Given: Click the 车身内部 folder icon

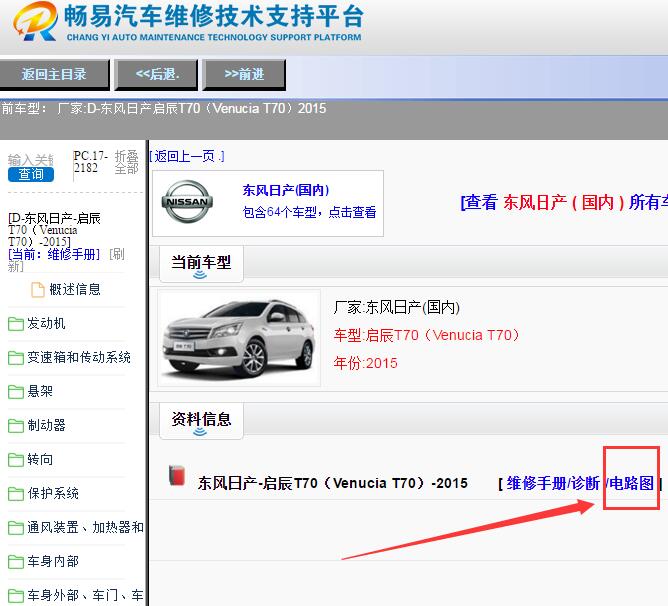Looking at the screenshot, I should pyautogui.click(x=16, y=562).
